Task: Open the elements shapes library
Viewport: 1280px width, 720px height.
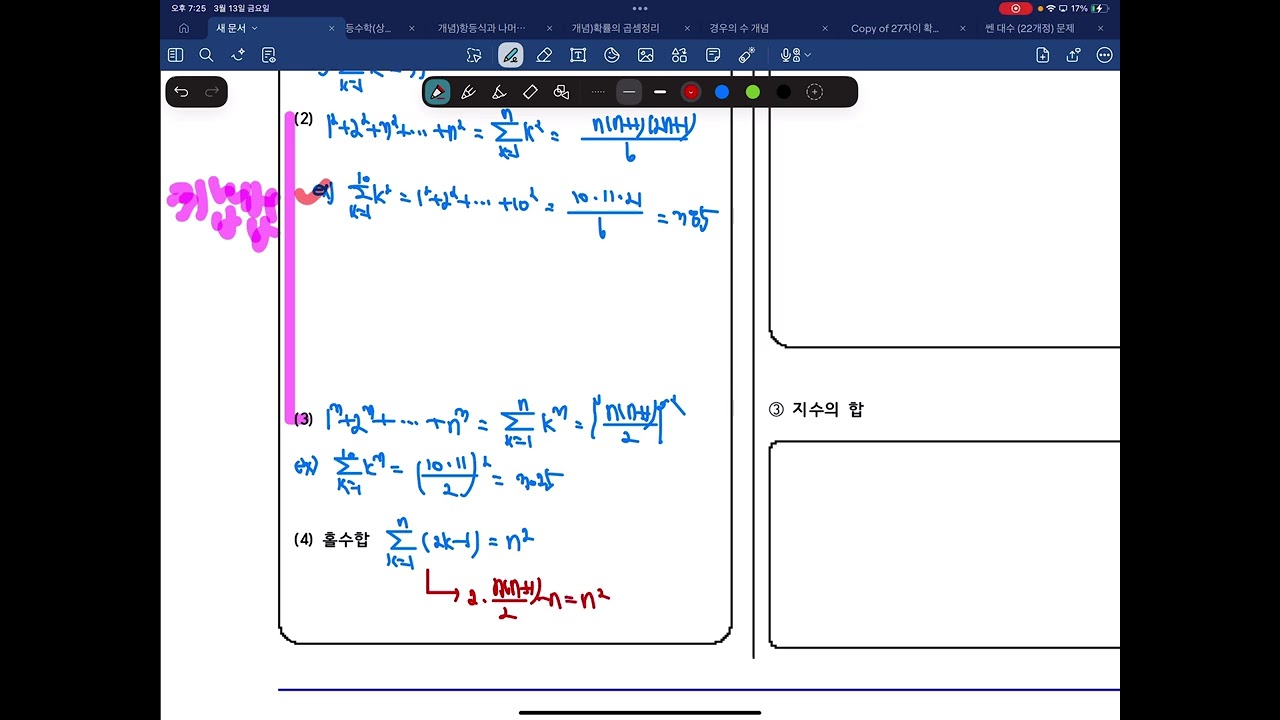Action: click(680, 55)
